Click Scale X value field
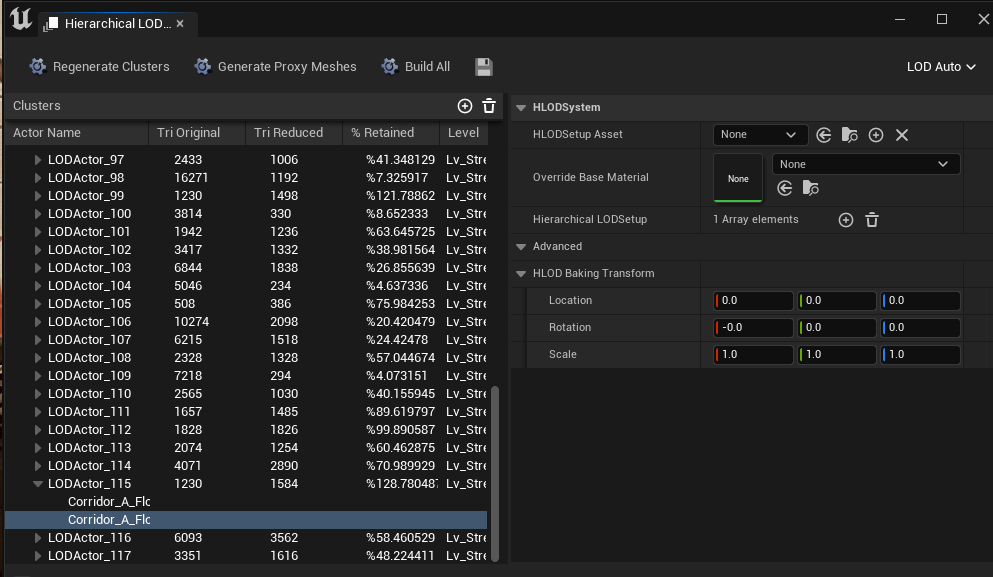This screenshot has width=993, height=577. (x=753, y=354)
